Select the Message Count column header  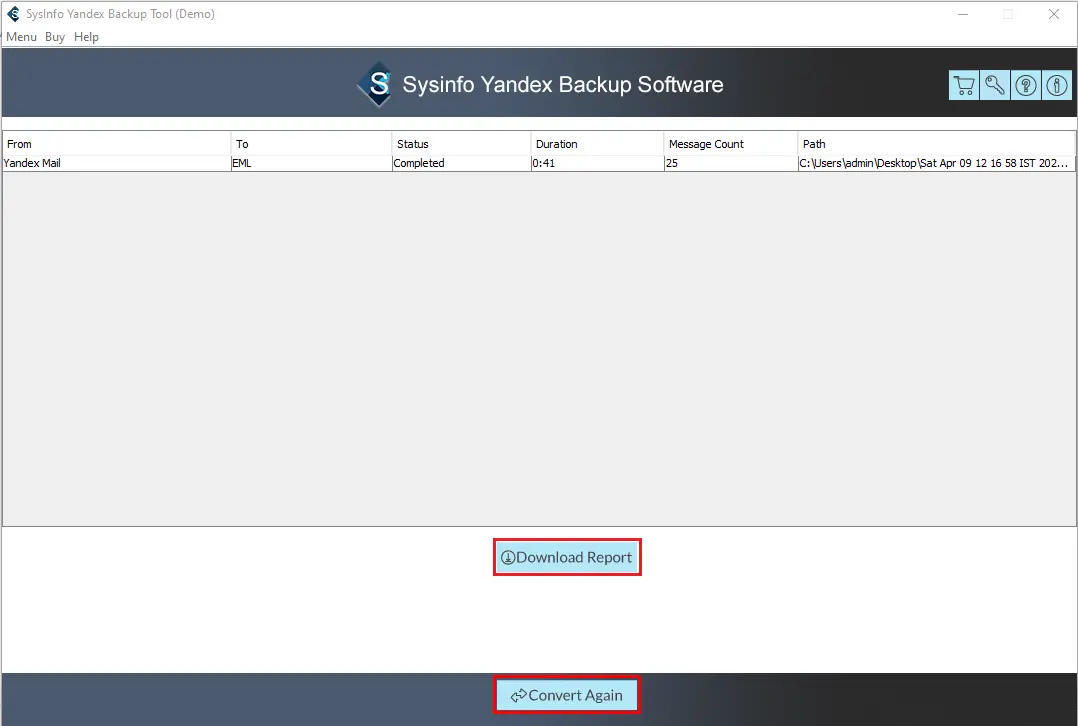(x=730, y=144)
